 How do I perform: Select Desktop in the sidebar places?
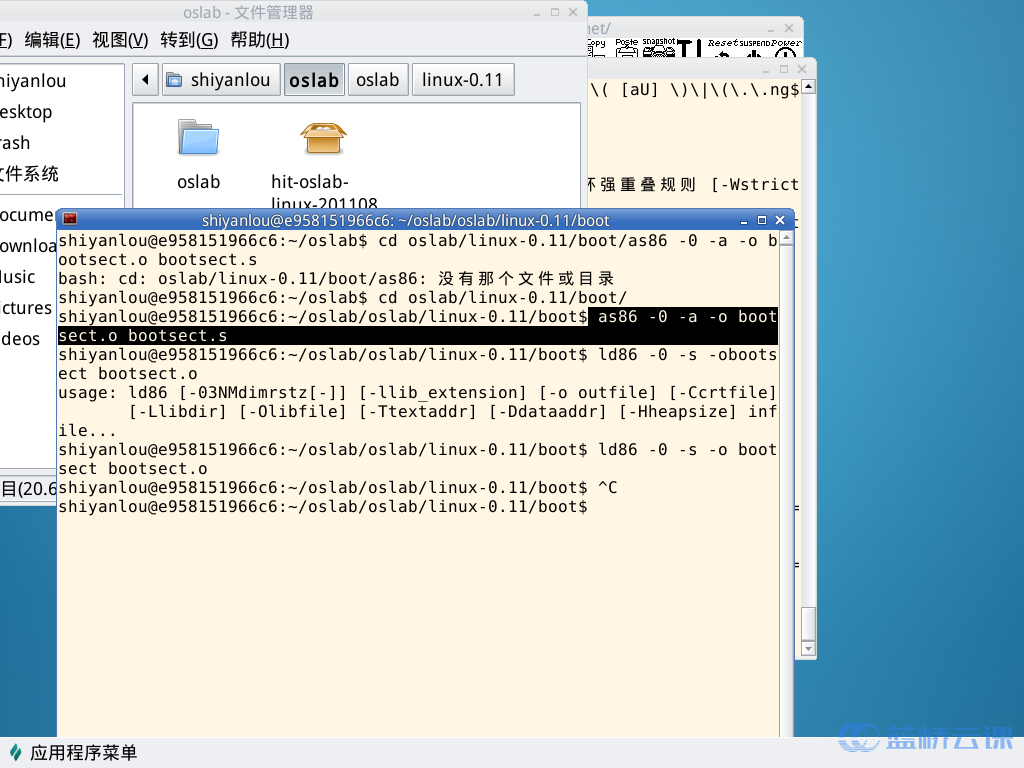tap(26, 111)
